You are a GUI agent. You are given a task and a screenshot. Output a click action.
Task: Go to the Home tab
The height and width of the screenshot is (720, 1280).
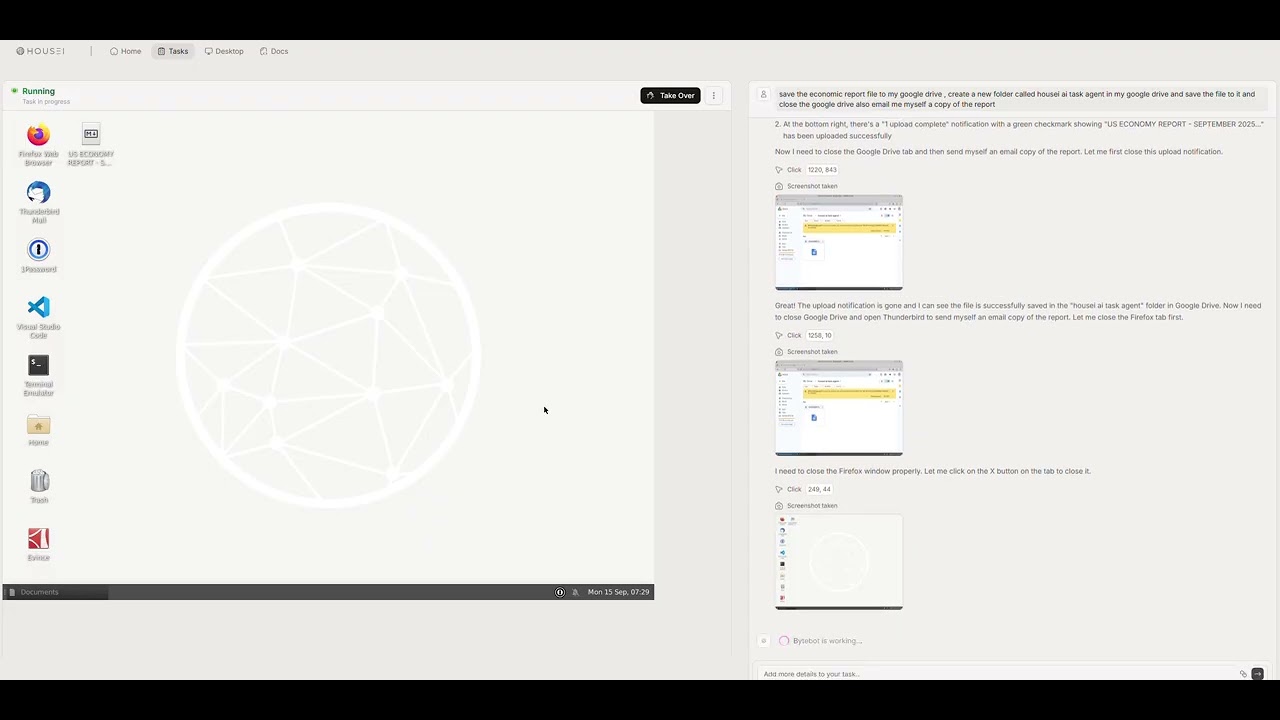point(126,51)
